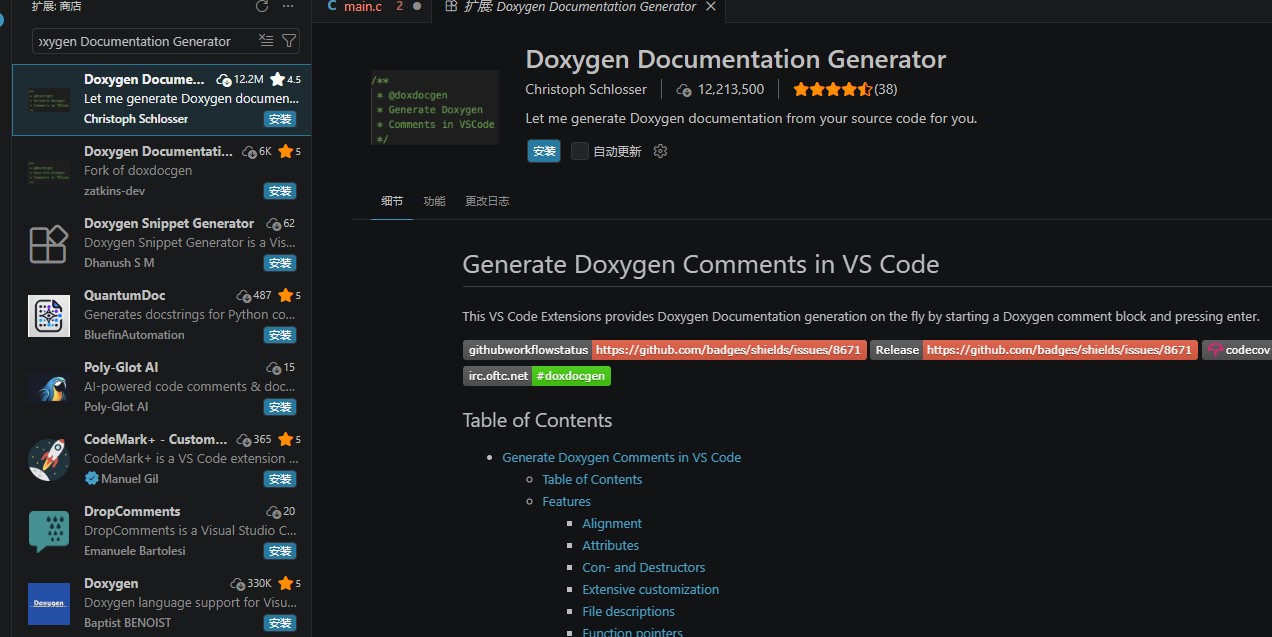The width and height of the screenshot is (1272, 637).
Task: Select the Doxygen Documentation Generator tab
Action: [x=580, y=7]
